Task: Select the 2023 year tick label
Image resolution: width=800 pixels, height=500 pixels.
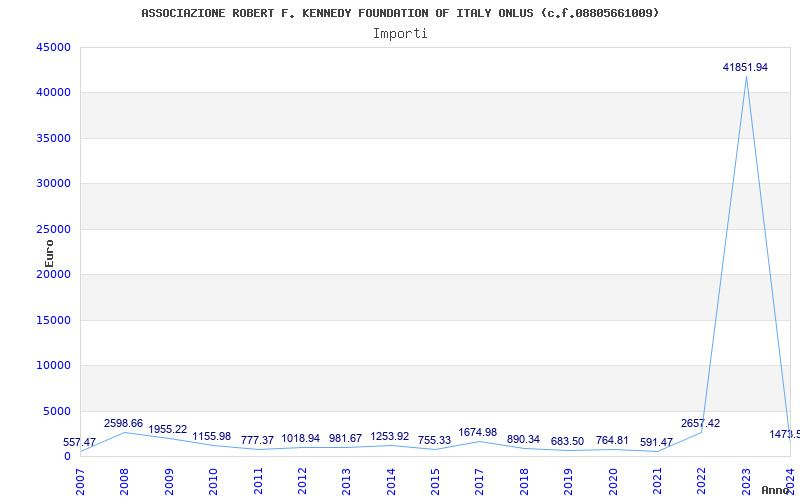Action: [x=746, y=482]
